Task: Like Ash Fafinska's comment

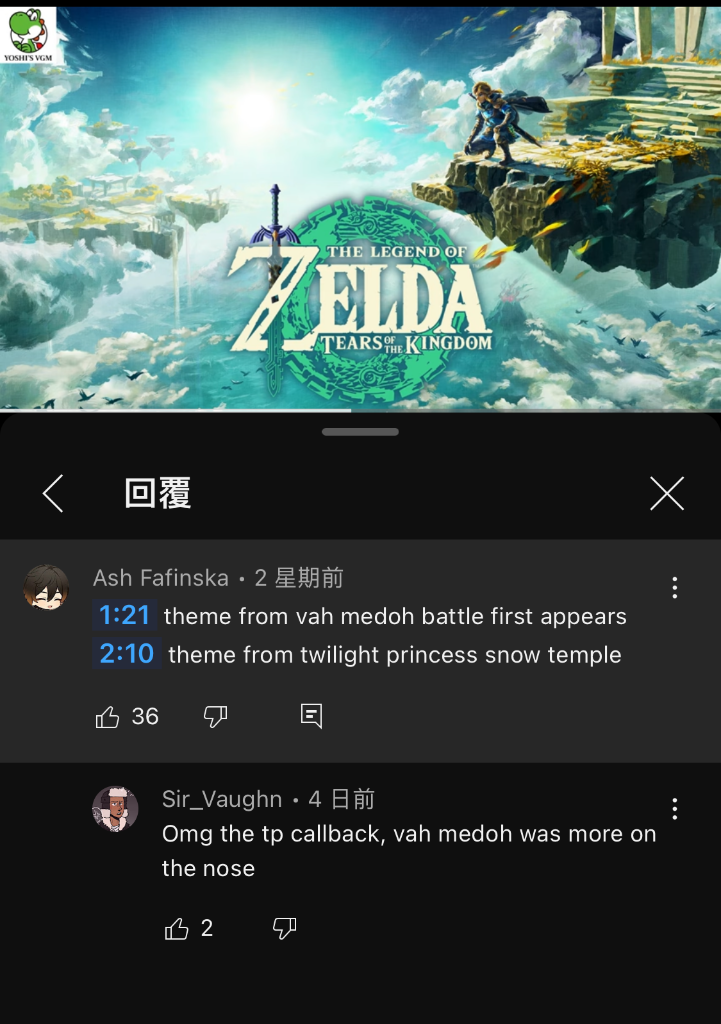Action: pyautogui.click(x=107, y=716)
